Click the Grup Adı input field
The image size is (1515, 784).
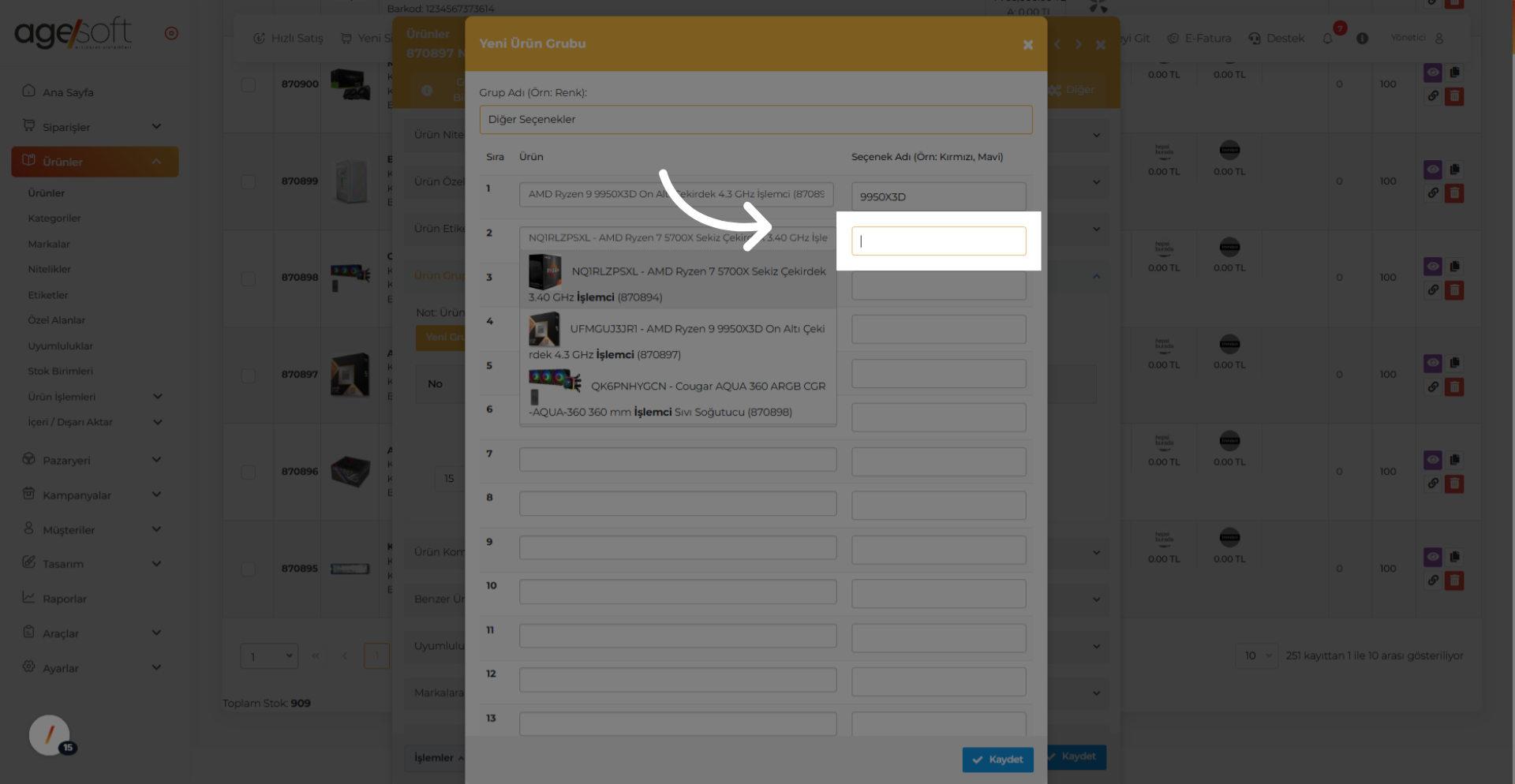click(x=756, y=120)
